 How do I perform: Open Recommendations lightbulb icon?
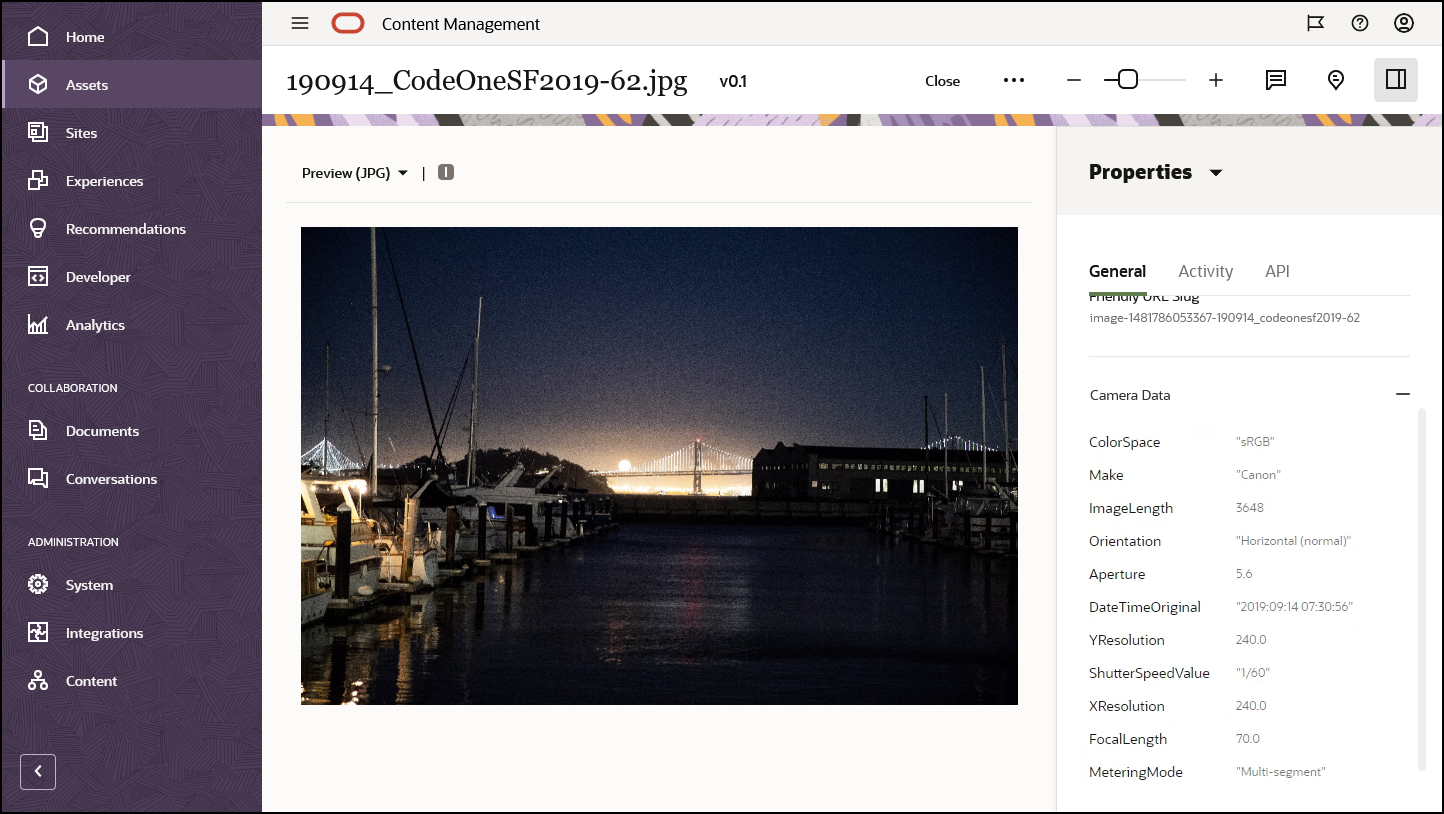click(38, 229)
